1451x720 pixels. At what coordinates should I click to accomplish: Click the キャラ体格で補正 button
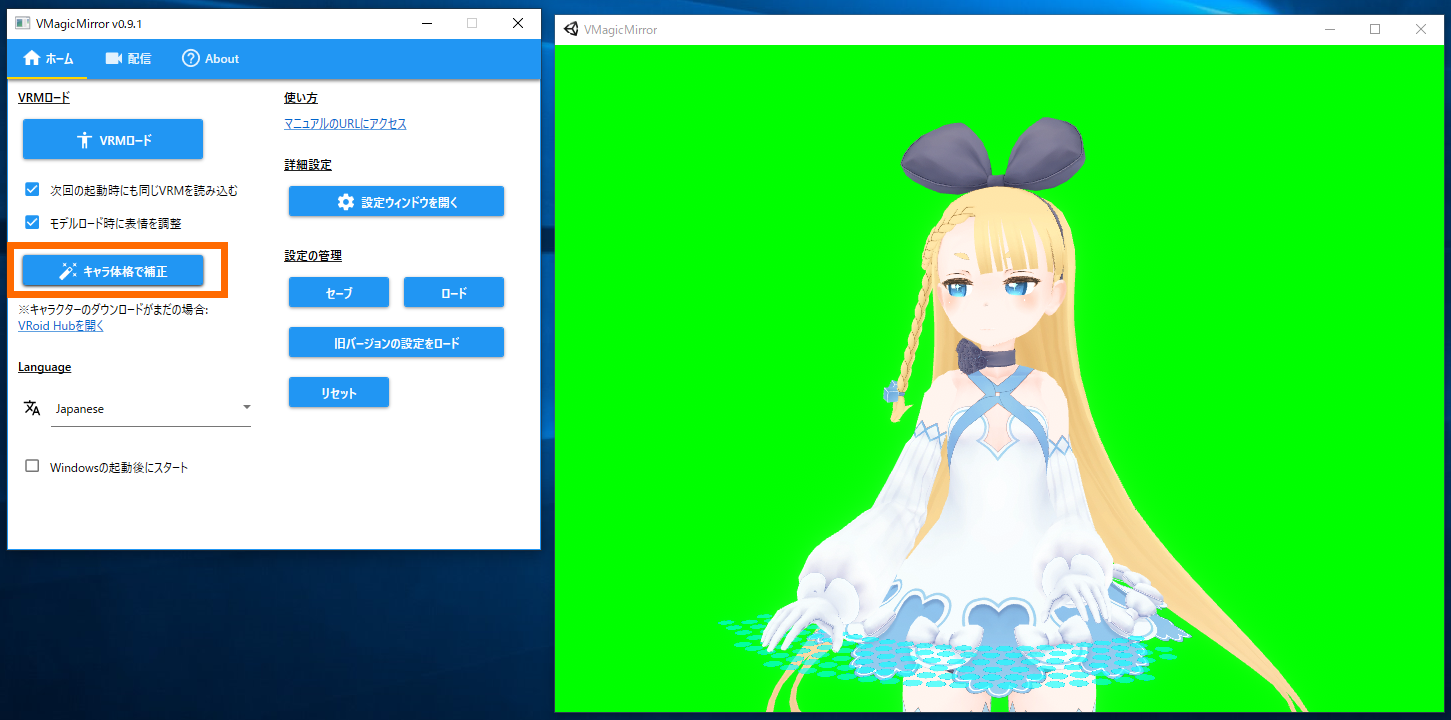click(113, 271)
